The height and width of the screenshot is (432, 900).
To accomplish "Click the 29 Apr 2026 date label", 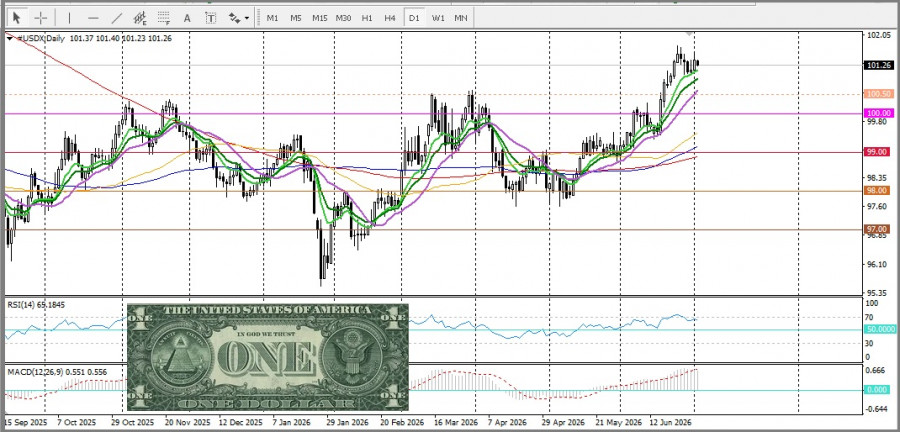I will (562, 421).
